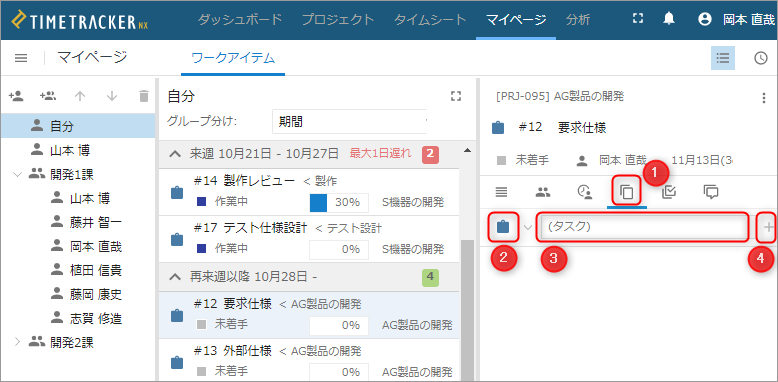Go to the マイページ menu
778x382 pixels.
(516, 20)
